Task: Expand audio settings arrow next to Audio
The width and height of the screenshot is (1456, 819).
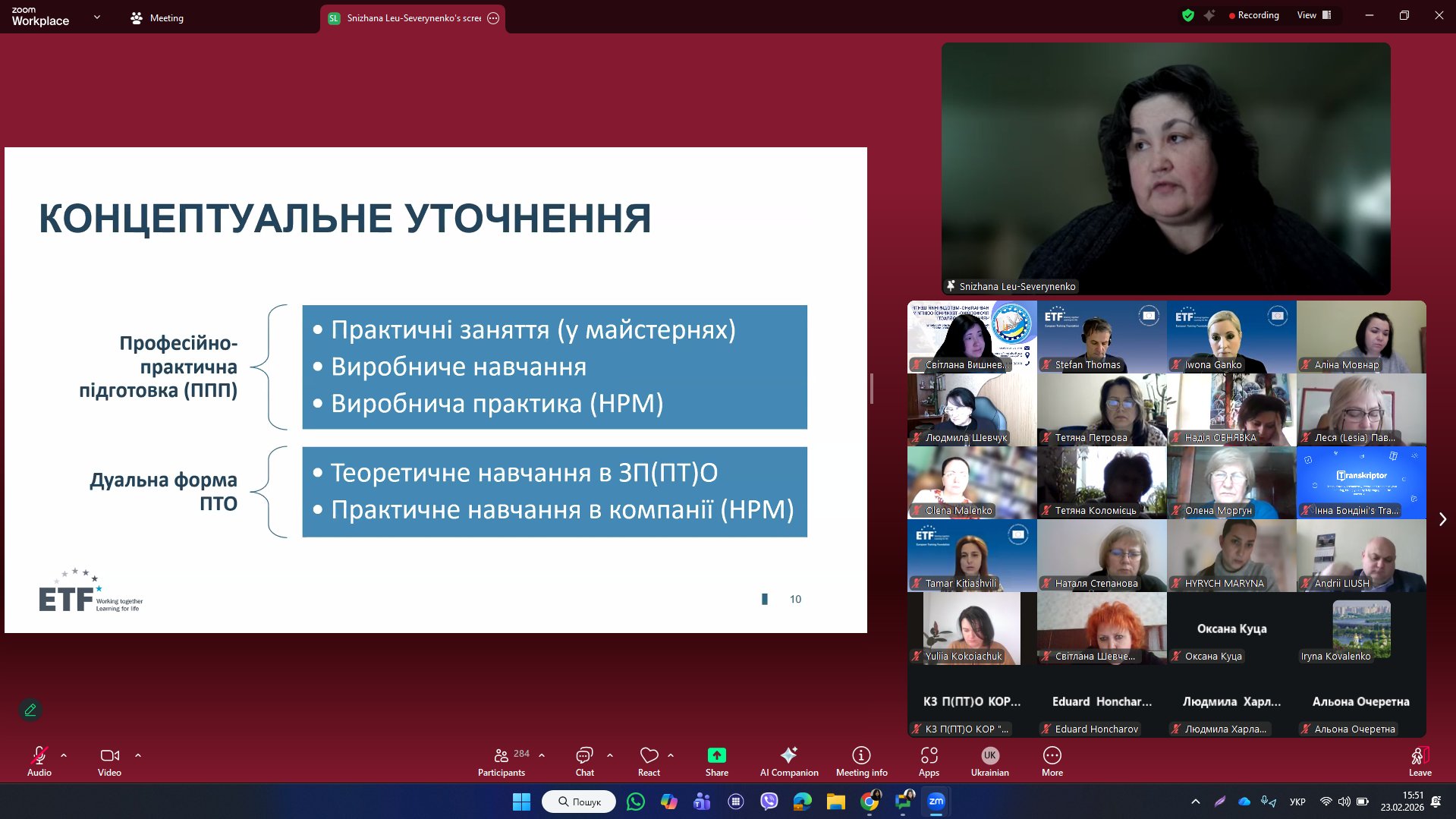Action: (64, 755)
